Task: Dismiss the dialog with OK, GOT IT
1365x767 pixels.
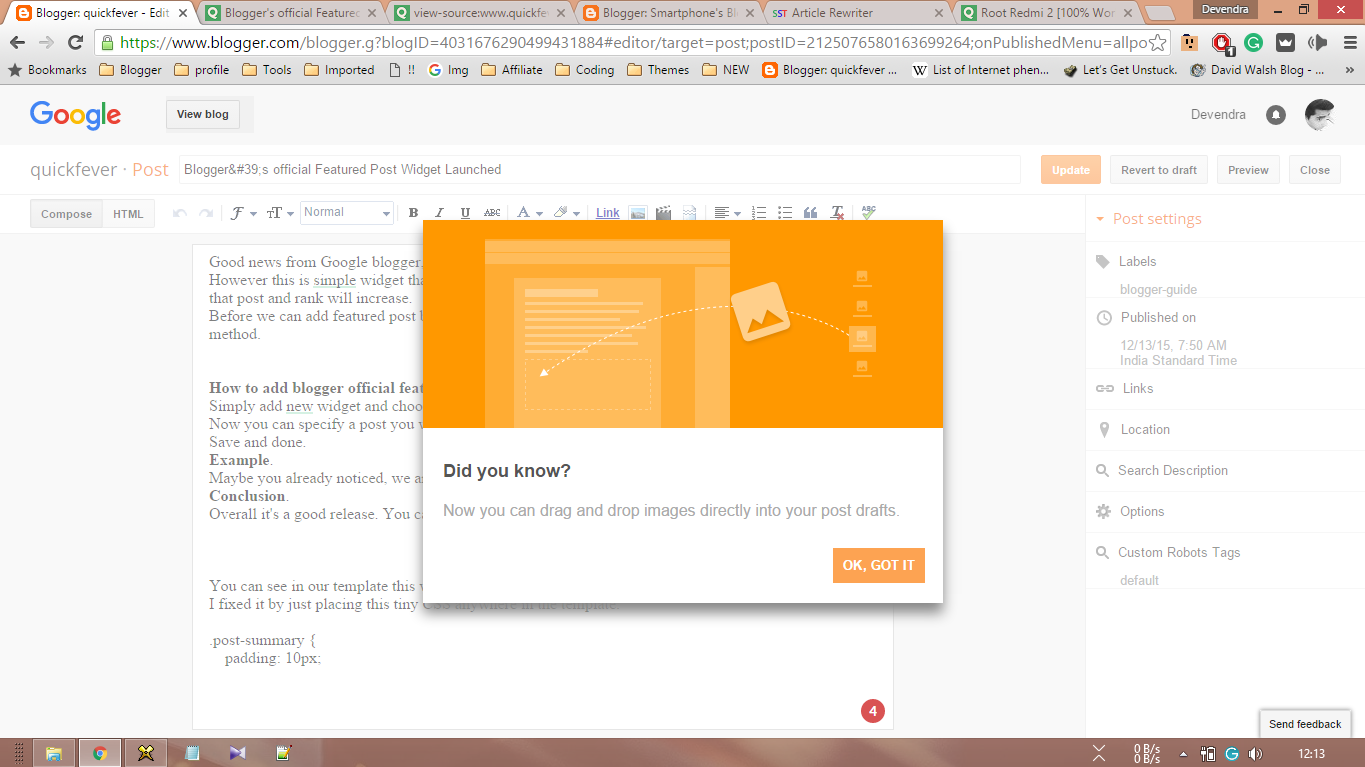Action: pos(878,565)
